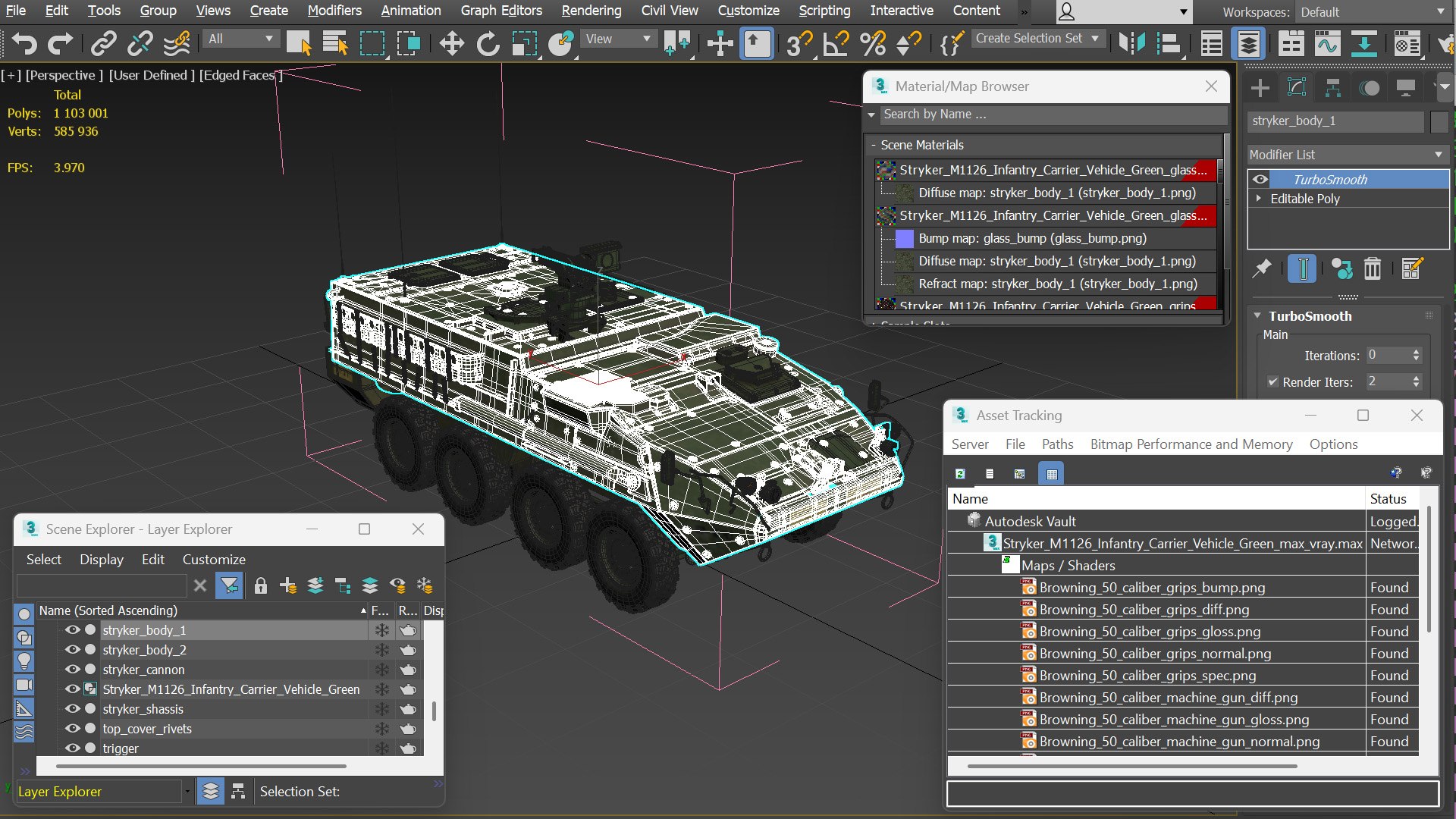Image resolution: width=1456 pixels, height=819 pixels.
Task: Click Edged Faces viewport label
Action: click(240, 75)
